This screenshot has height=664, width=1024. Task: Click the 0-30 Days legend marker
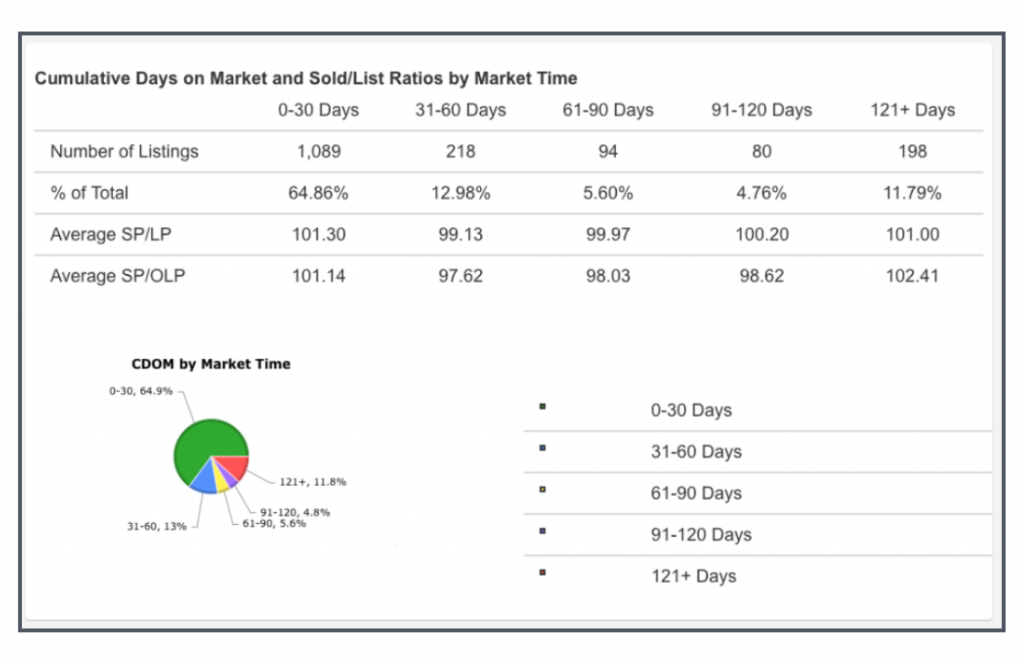point(542,407)
